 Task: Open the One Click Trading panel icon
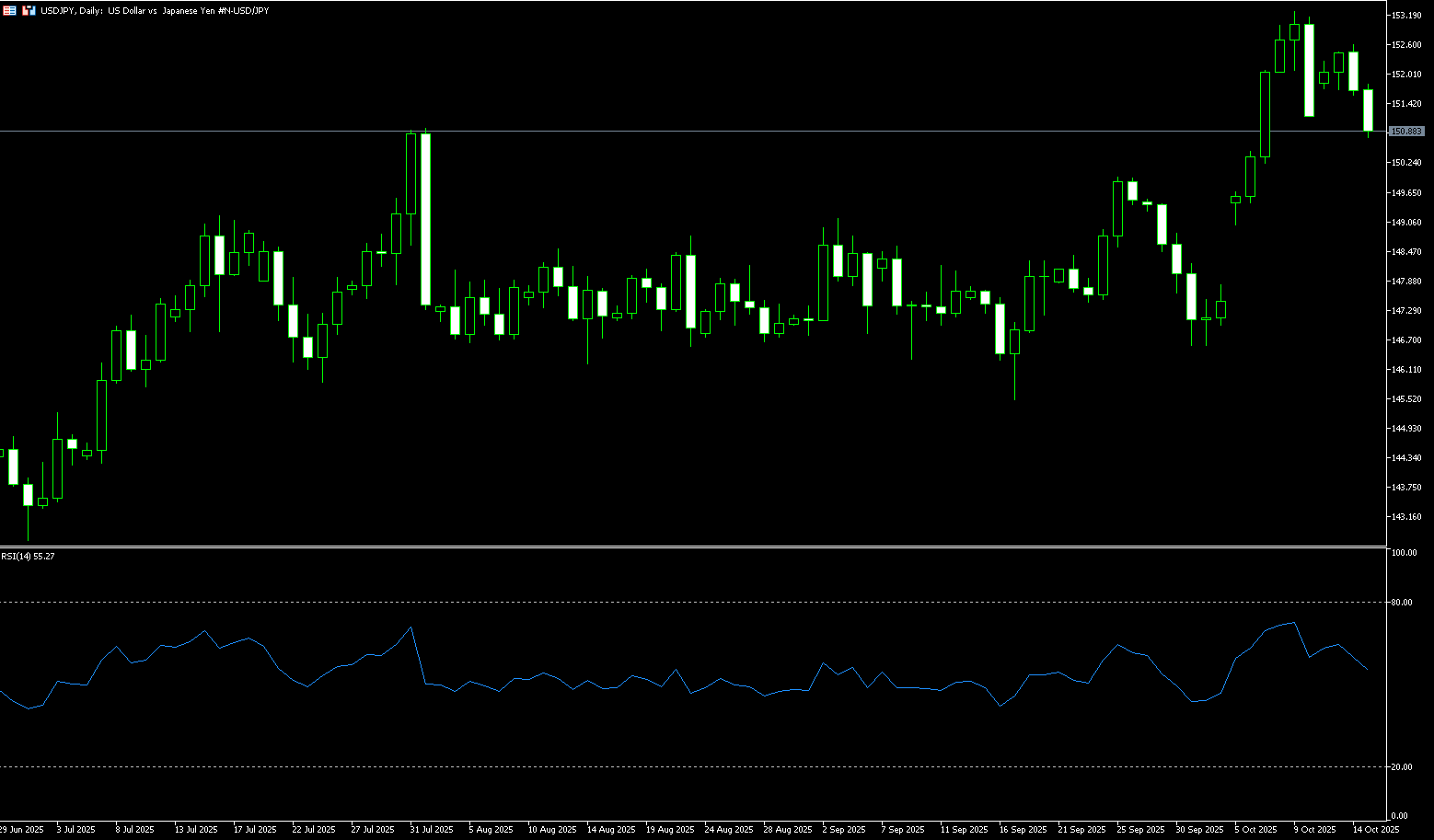9,10
